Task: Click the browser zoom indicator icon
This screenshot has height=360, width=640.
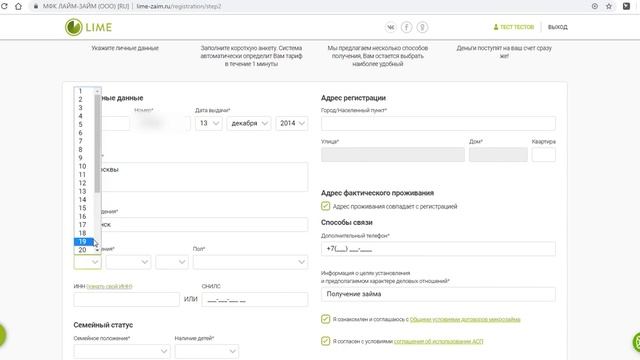Action: coord(595,6)
